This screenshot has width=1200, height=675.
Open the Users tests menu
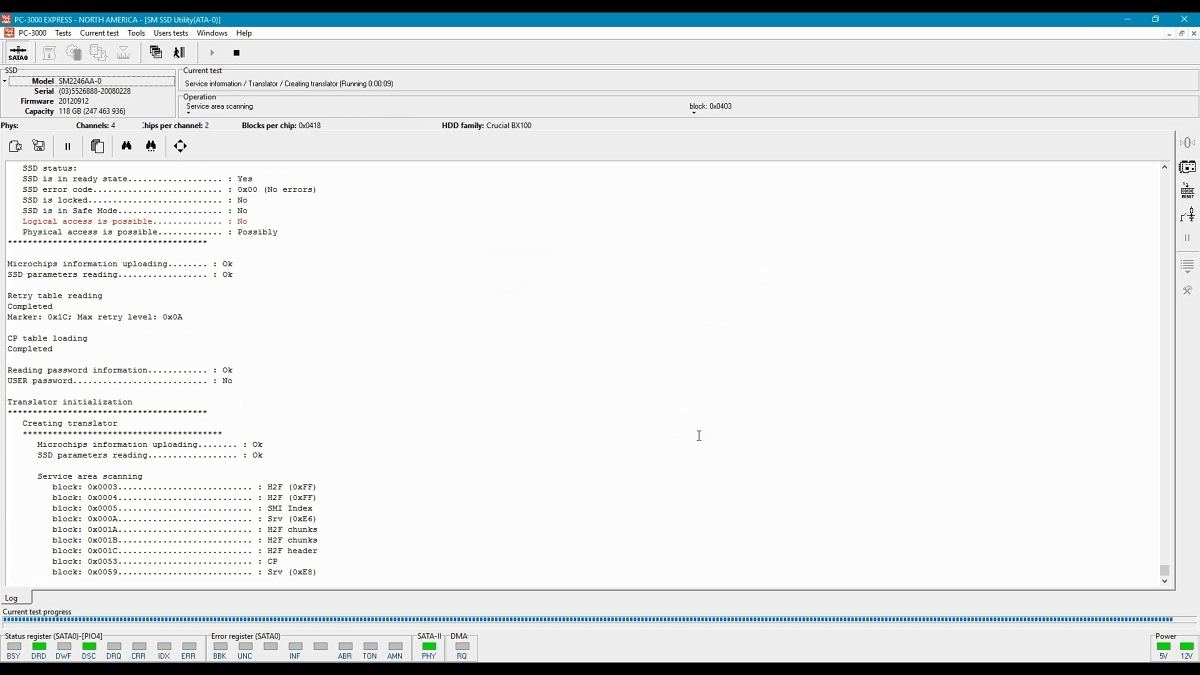coord(171,33)
